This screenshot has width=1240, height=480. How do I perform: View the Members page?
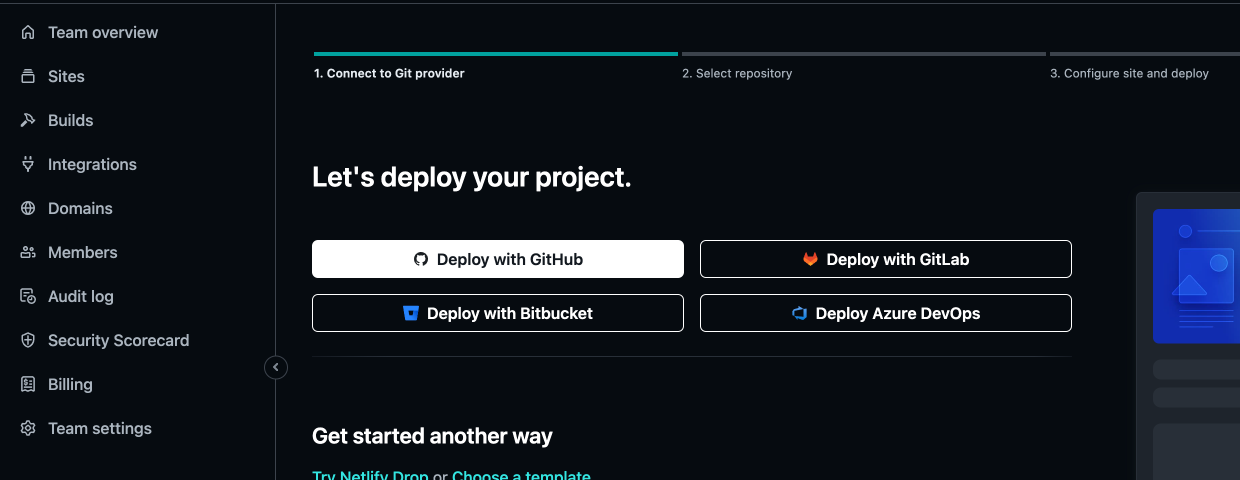point(68,252)
